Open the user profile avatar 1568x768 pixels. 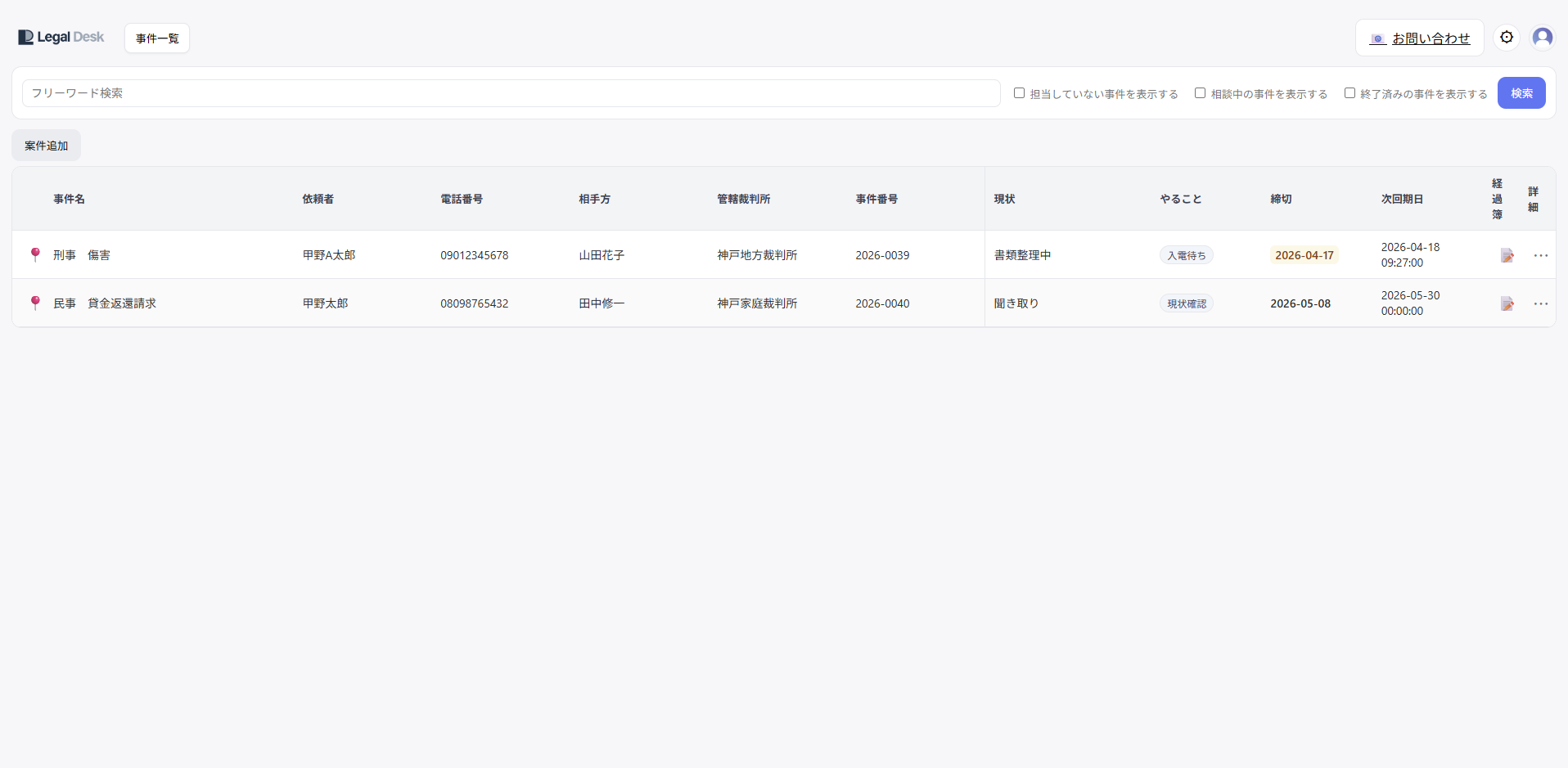(1543, 37)
